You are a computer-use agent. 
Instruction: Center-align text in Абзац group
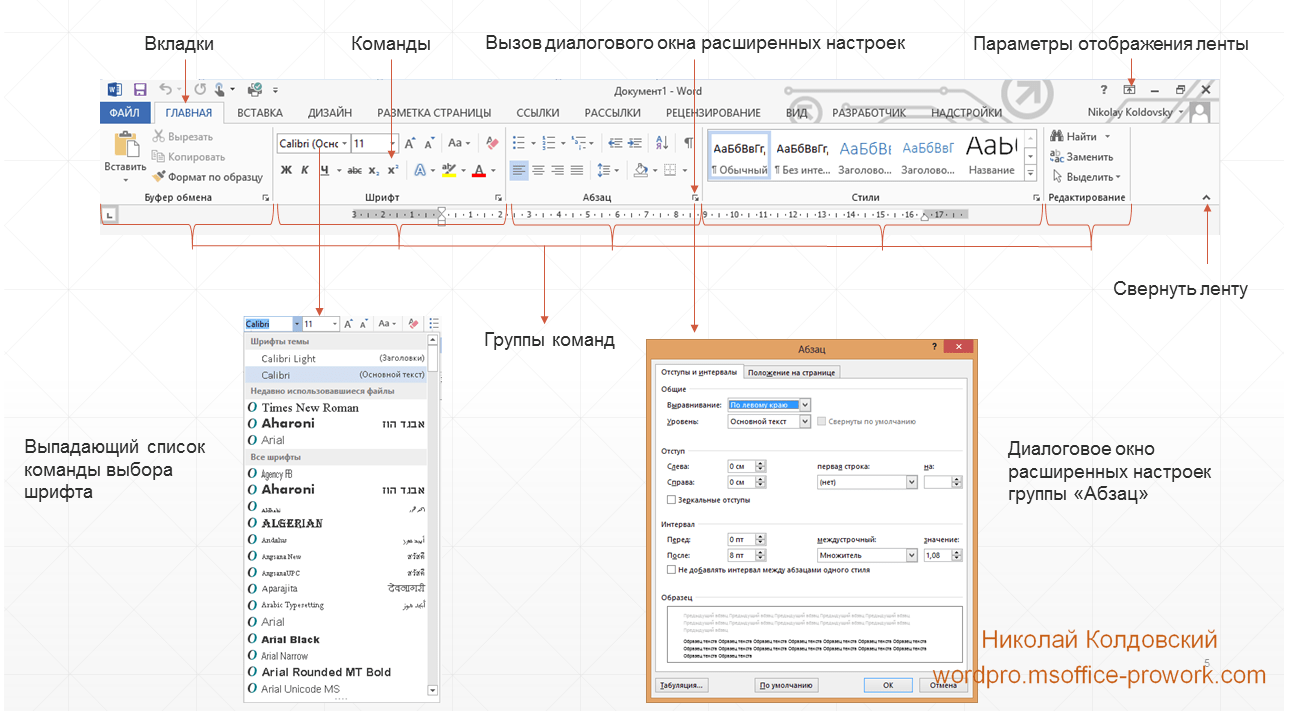538,170
